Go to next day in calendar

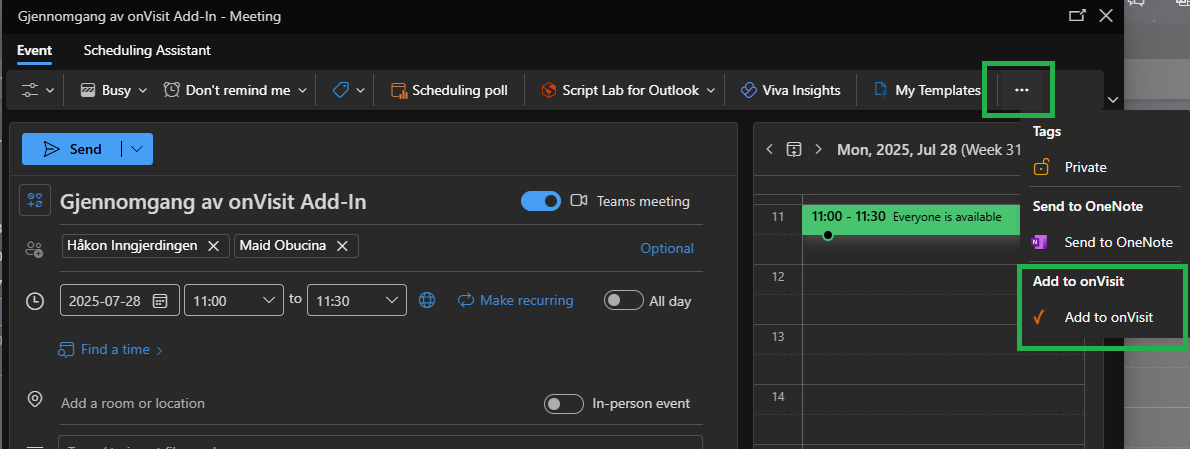[818, 149]
